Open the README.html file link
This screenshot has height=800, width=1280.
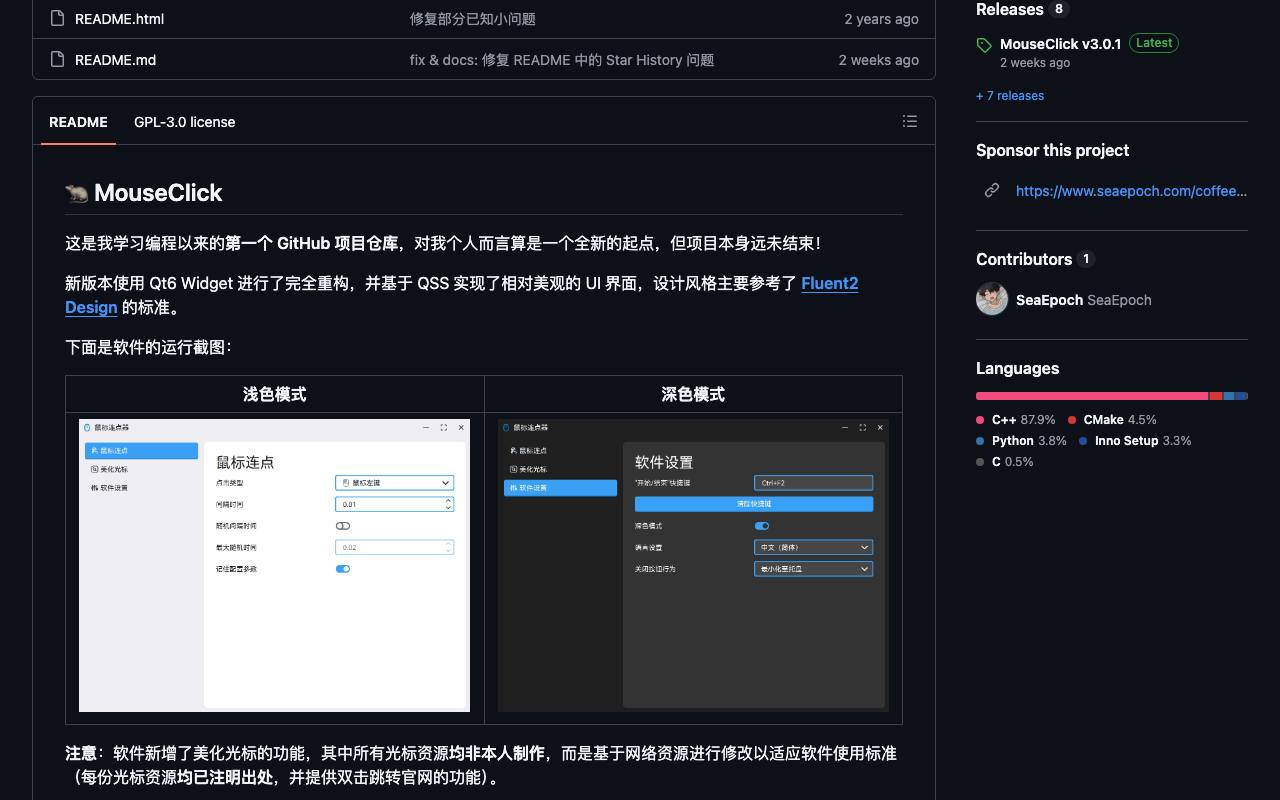click(x=119, y=19)
